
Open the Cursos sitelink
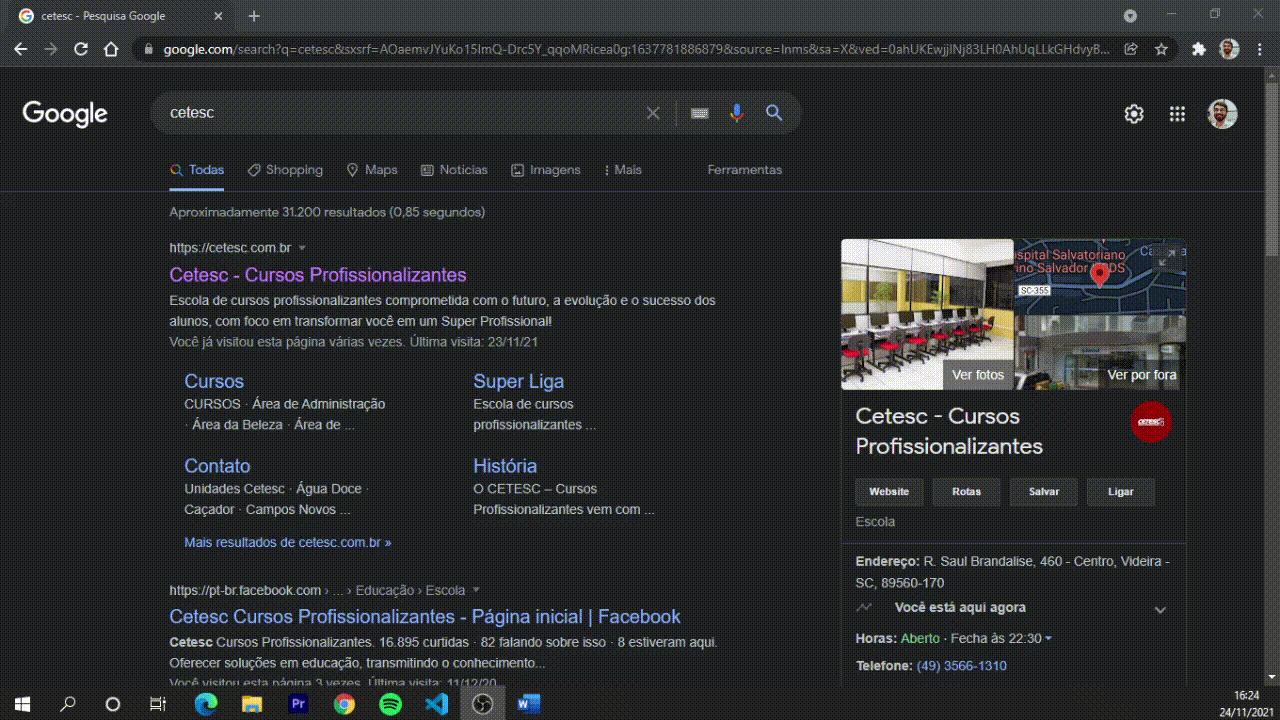coord(214,381)
